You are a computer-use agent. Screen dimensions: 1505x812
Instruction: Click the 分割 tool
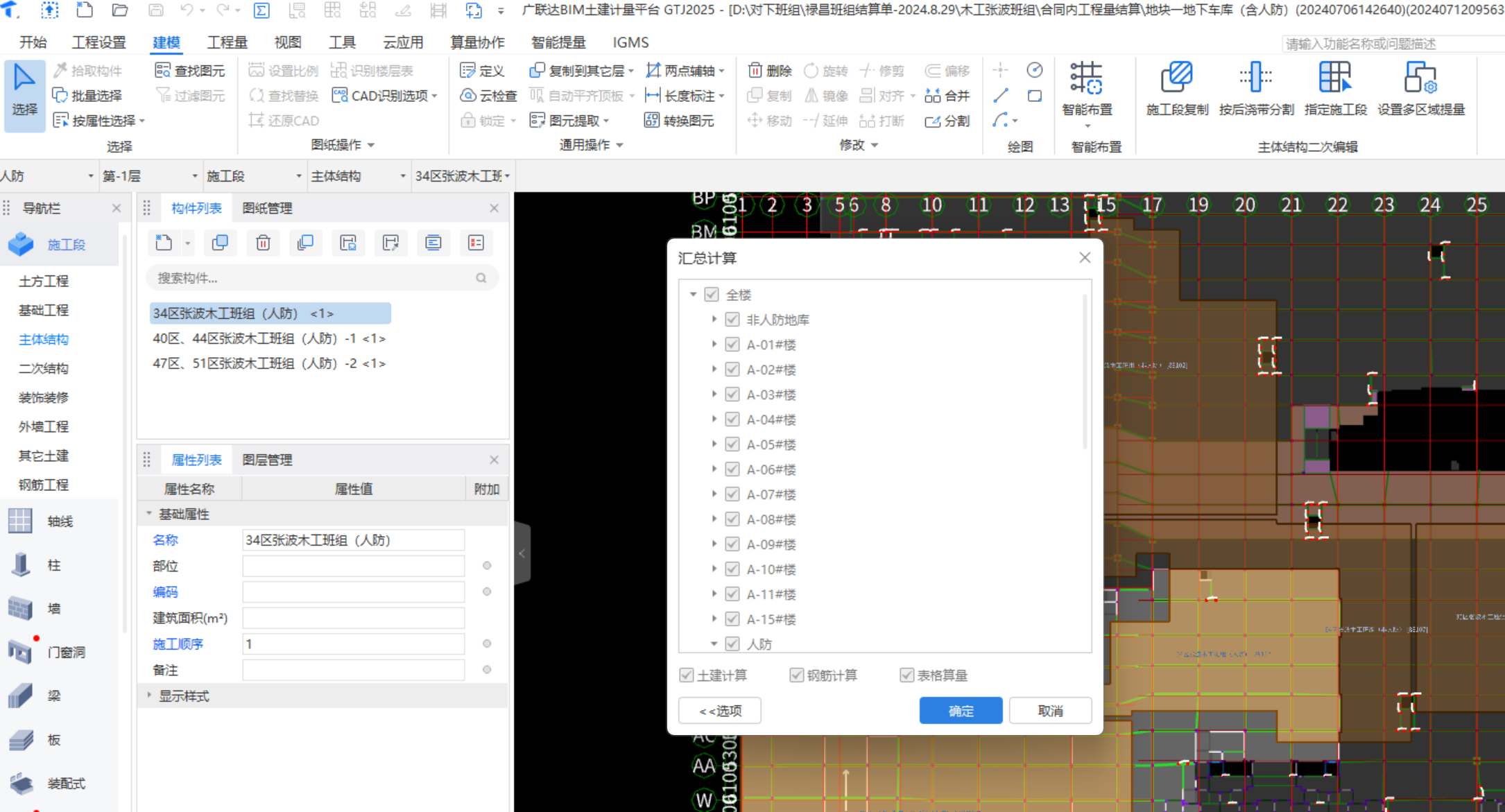point(947,121)
